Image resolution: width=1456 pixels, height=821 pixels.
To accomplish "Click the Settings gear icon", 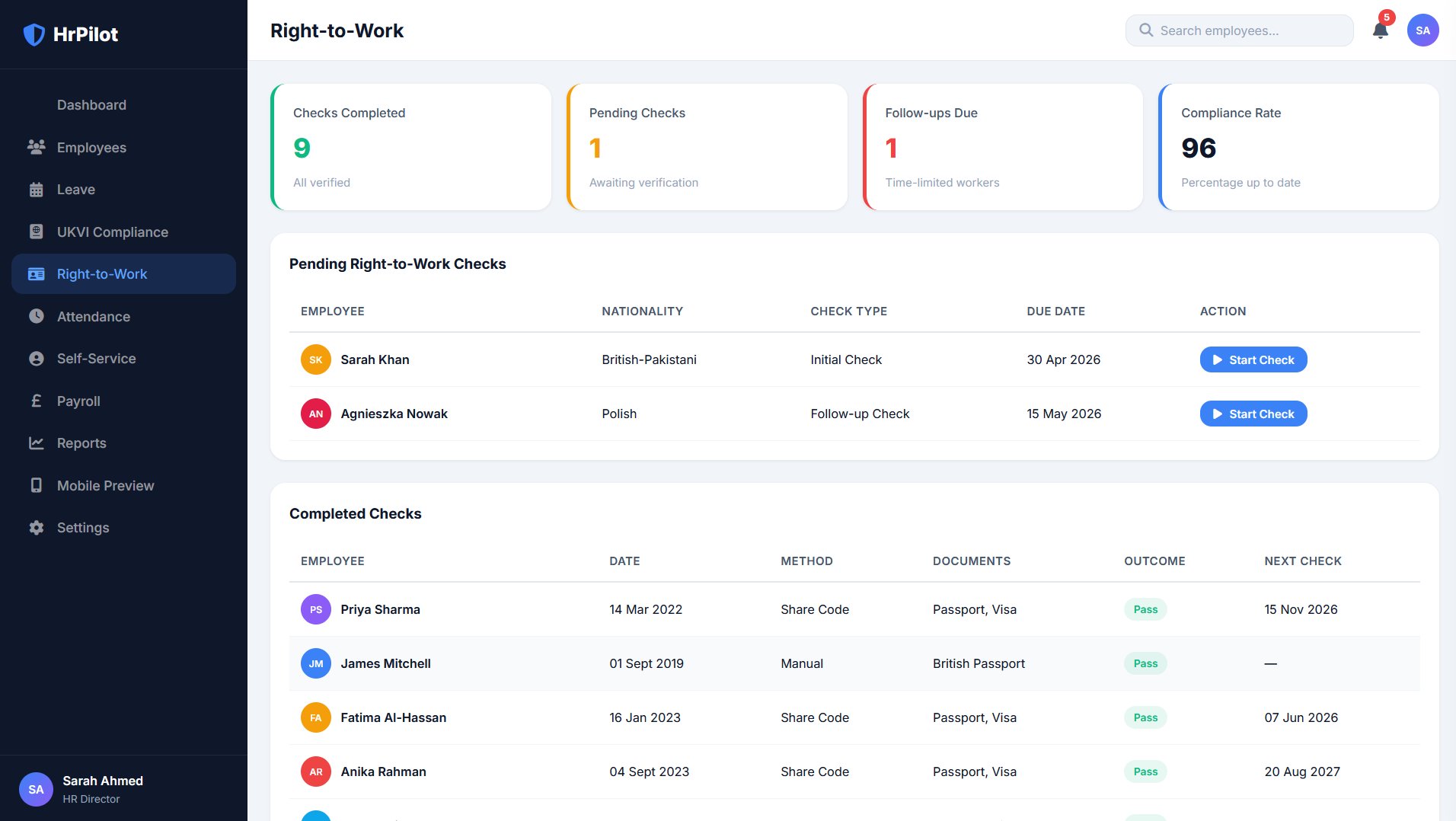I will (36, 528).
